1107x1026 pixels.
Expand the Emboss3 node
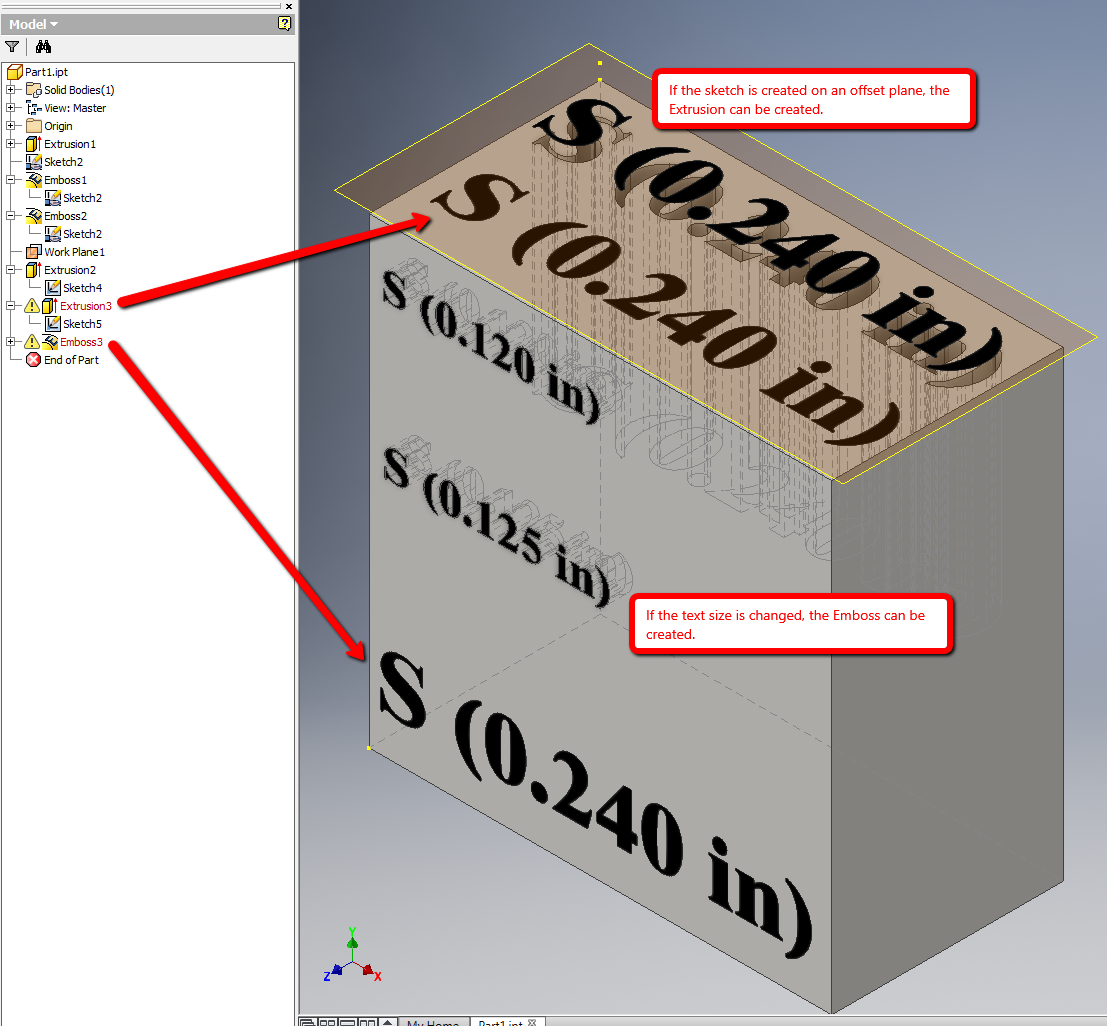11,342
